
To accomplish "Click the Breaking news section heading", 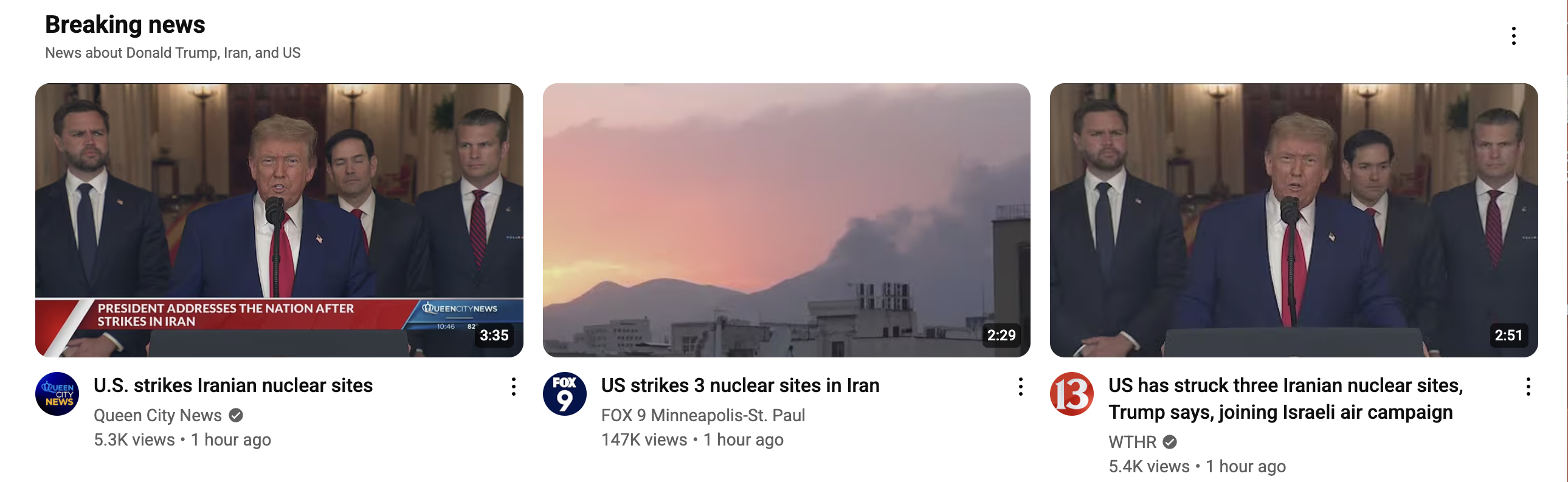I will click(125, 24).
